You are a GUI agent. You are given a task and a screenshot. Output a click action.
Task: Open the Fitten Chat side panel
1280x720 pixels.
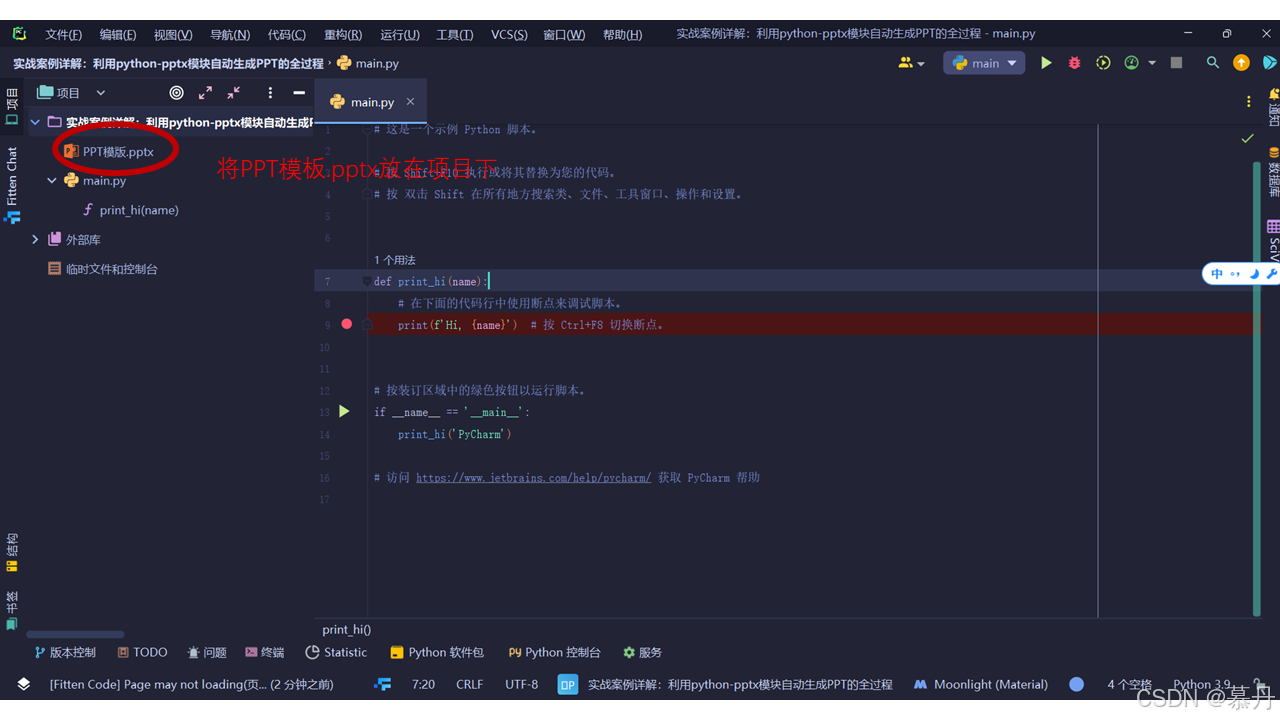12,185
